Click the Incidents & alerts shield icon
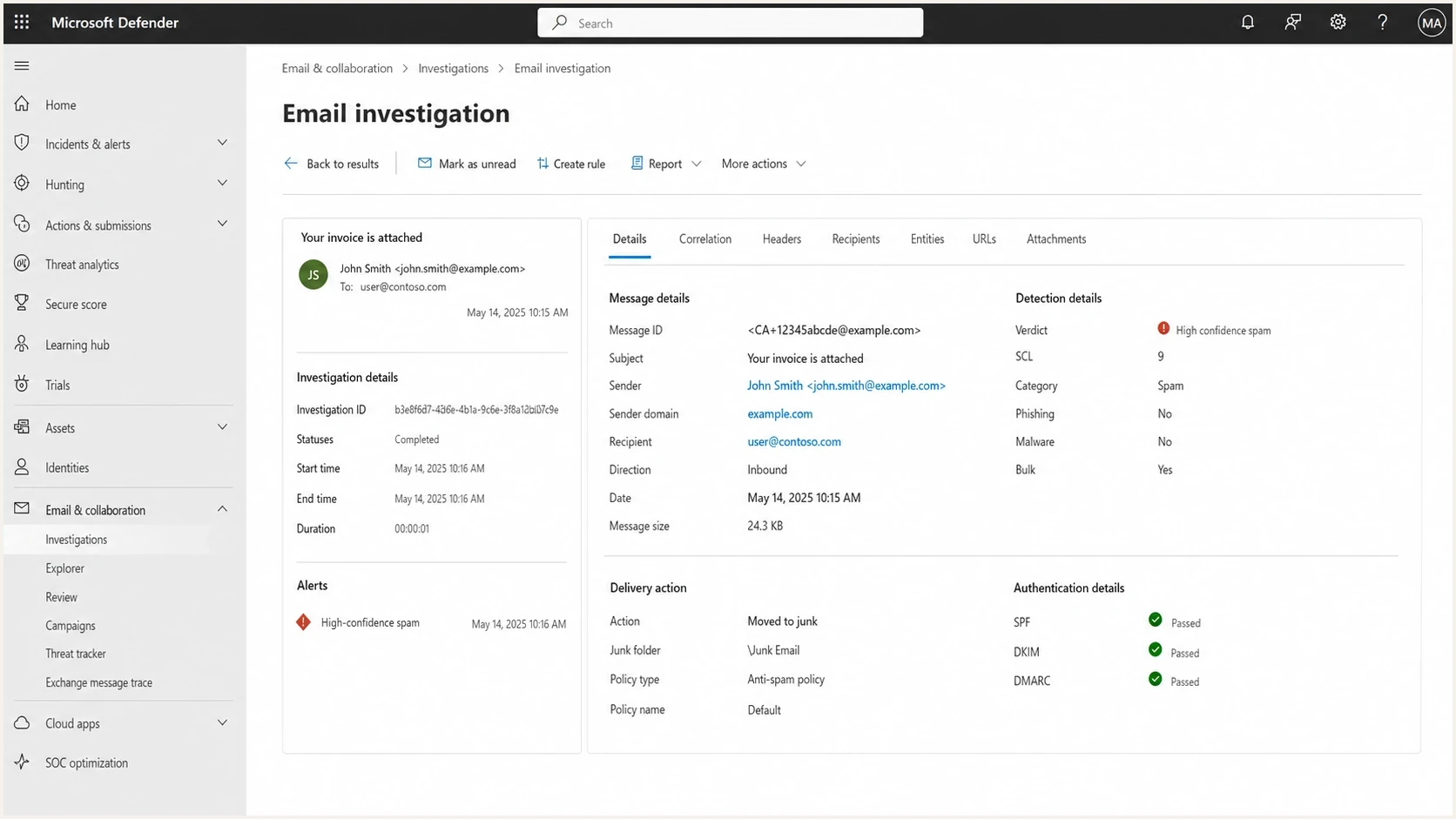The image size is (1456, 819). point(22,143)
